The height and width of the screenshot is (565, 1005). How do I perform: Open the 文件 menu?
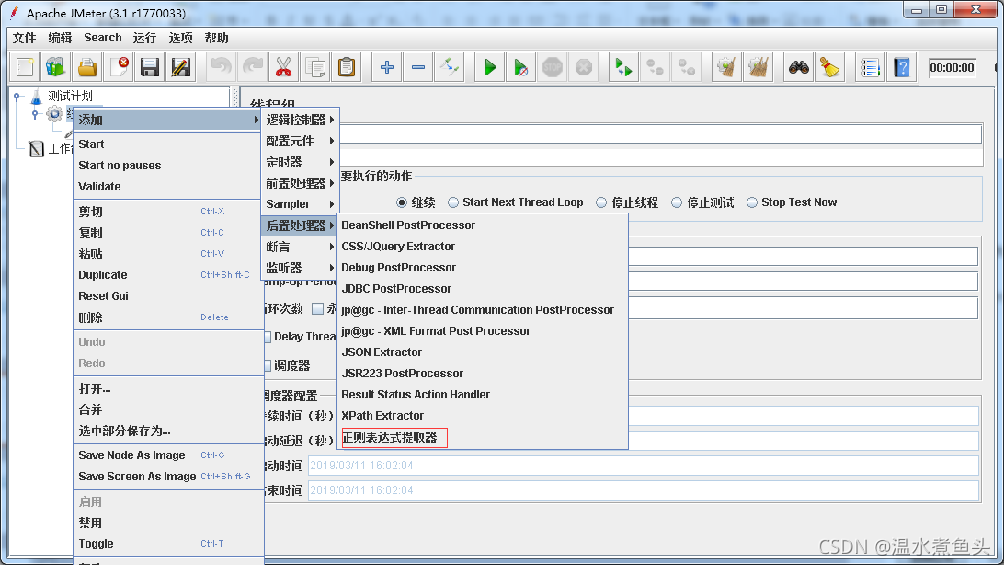[24, 38]
